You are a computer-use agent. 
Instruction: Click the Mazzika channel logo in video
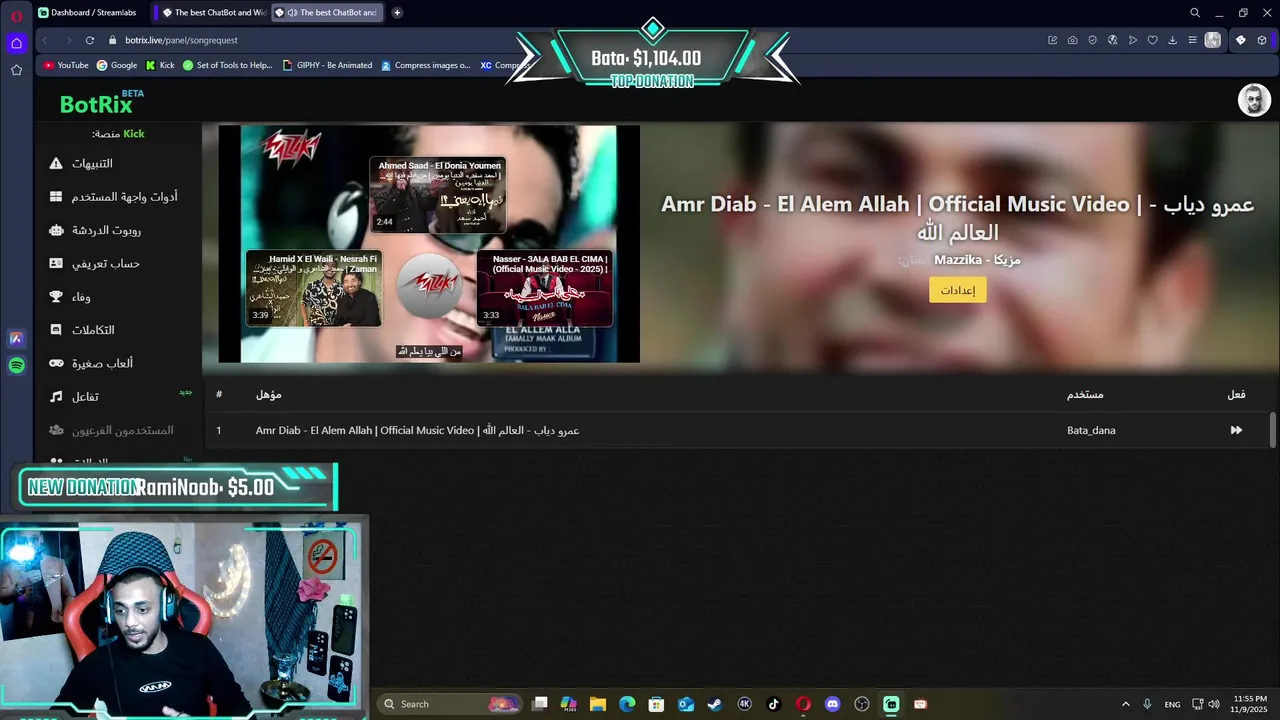point(430,285)
